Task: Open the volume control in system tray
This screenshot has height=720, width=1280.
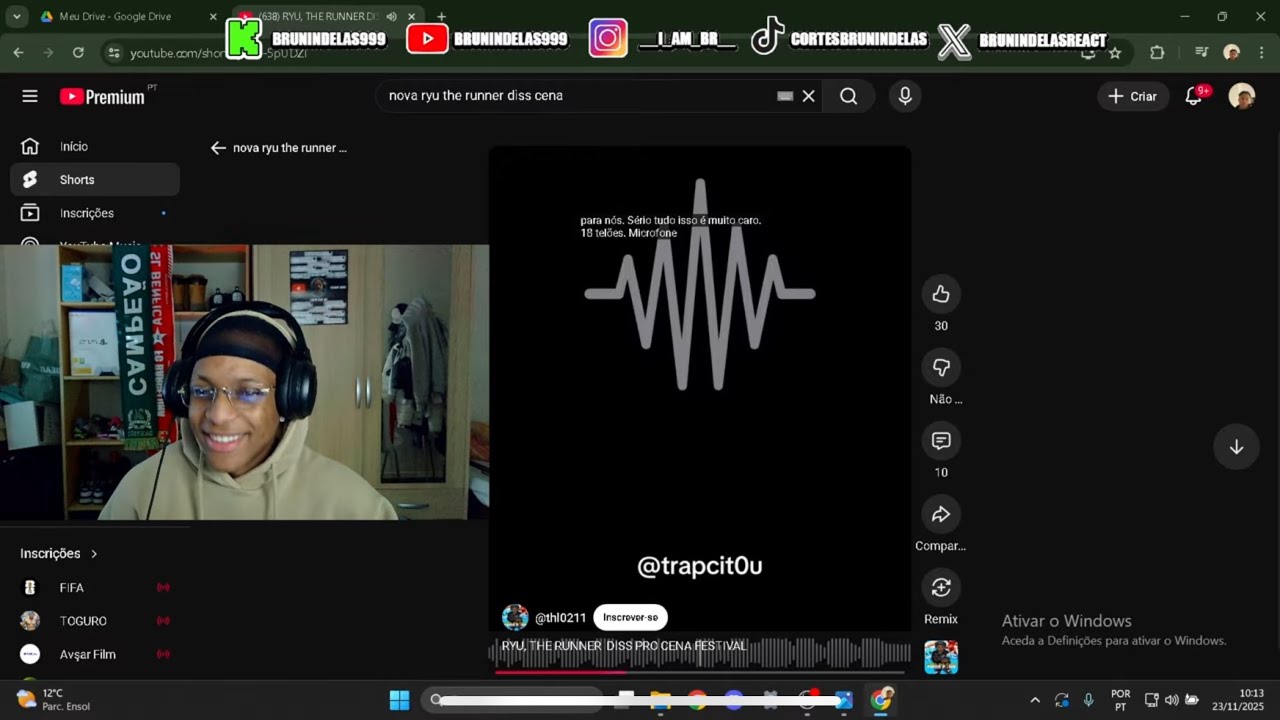Action: [1172, 700]
